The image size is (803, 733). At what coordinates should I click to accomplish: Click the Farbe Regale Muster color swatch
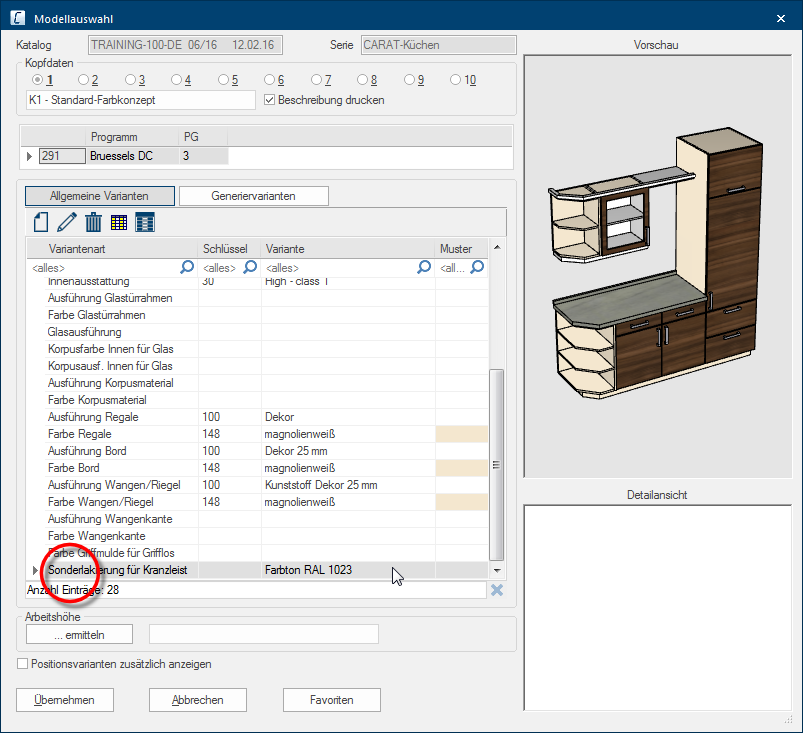pyautogui.click(x=461, y=434)
